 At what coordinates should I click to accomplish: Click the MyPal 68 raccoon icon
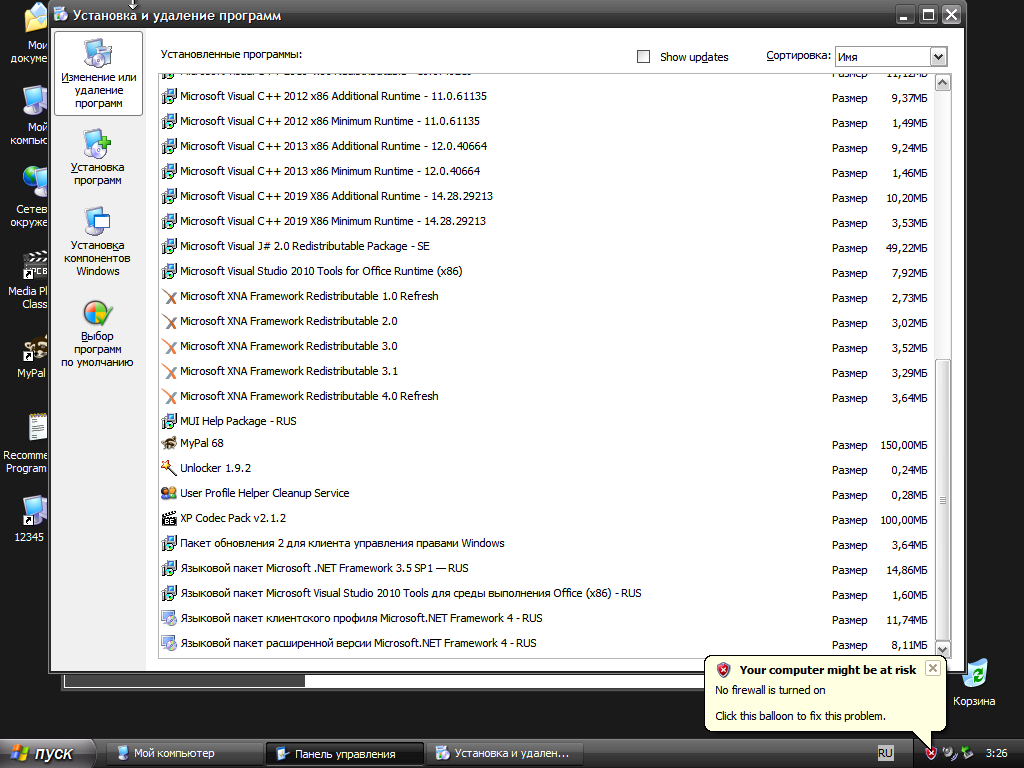(x=169, y=443)
